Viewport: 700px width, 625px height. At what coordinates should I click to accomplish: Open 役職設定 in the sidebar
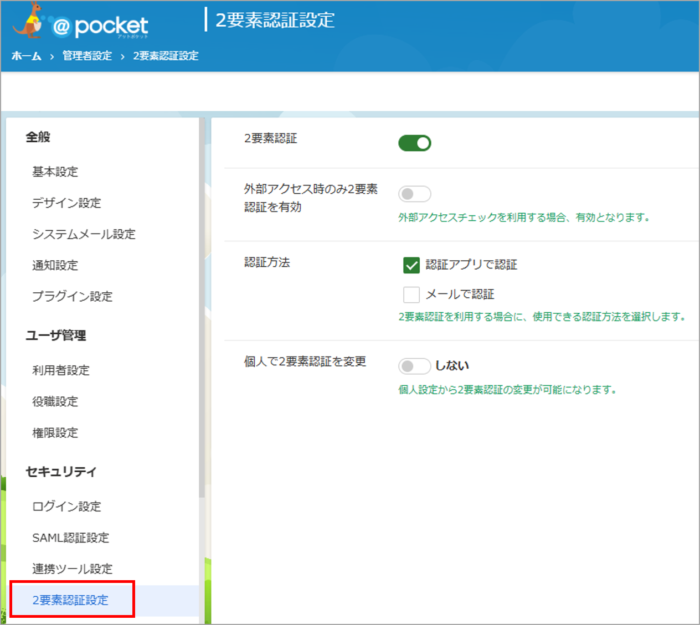[x=55, y=401]
